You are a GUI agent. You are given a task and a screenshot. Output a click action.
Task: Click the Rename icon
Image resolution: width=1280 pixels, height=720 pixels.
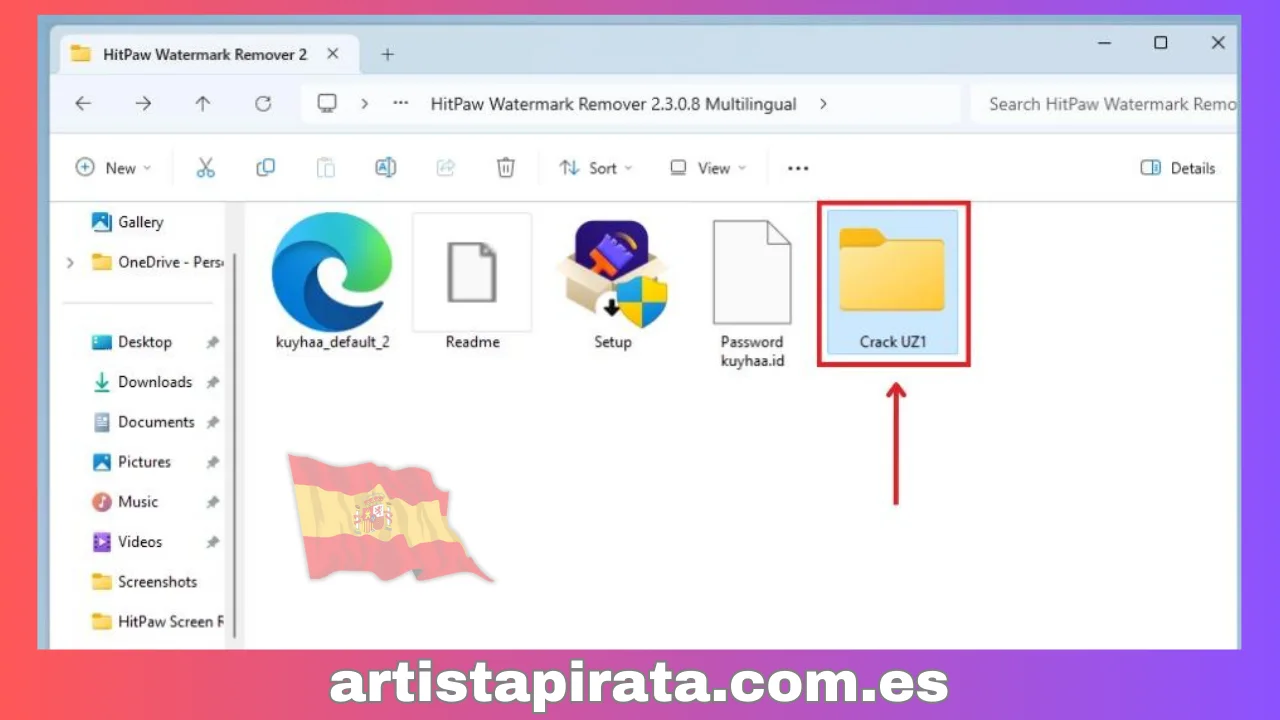coord(386,168)
